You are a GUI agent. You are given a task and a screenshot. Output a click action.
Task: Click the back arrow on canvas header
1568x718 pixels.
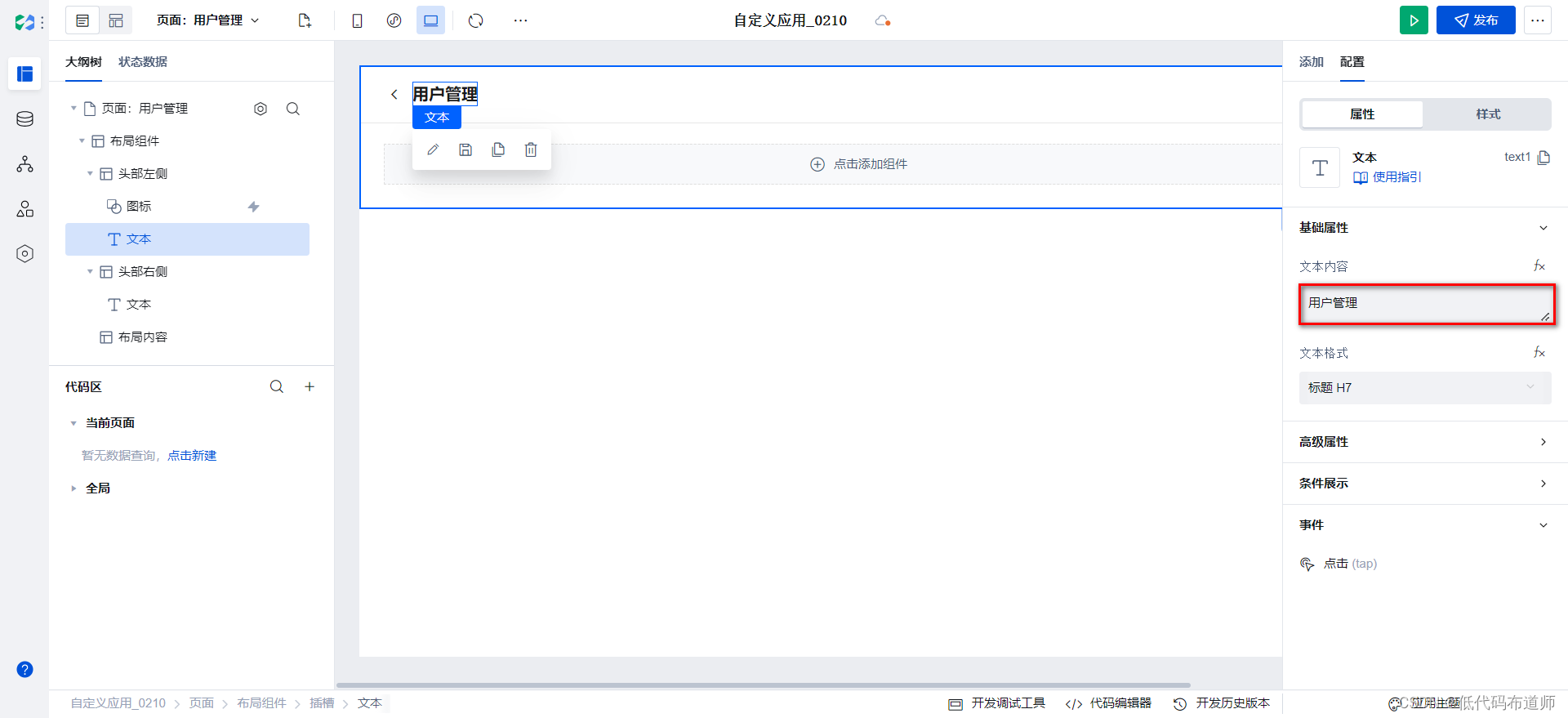pyautogui.click(x=394, y=95)
